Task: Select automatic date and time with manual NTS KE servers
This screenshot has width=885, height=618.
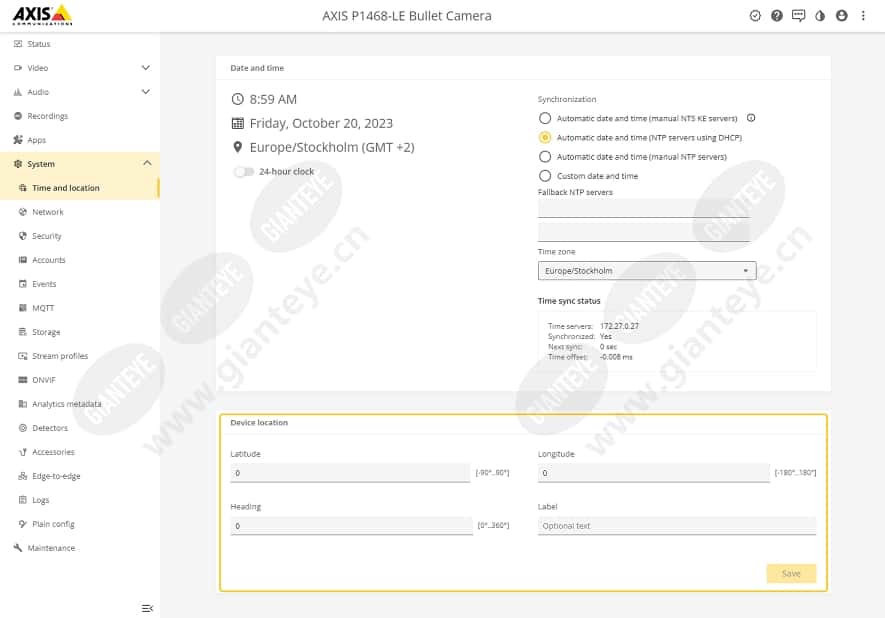Action: pyautogui.click(x=545, y=119)
